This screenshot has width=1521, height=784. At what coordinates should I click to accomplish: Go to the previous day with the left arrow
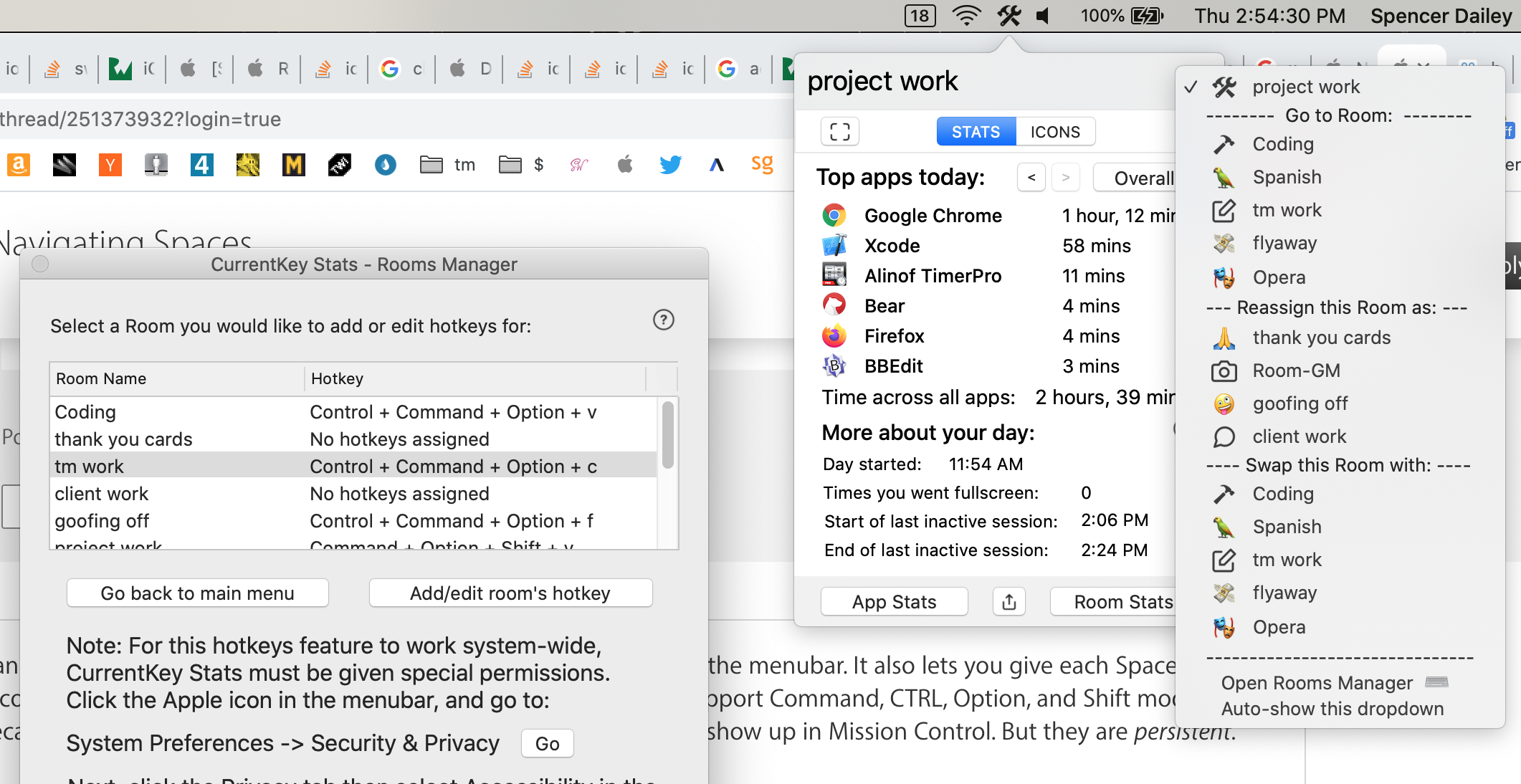[x=1031, y=178]
